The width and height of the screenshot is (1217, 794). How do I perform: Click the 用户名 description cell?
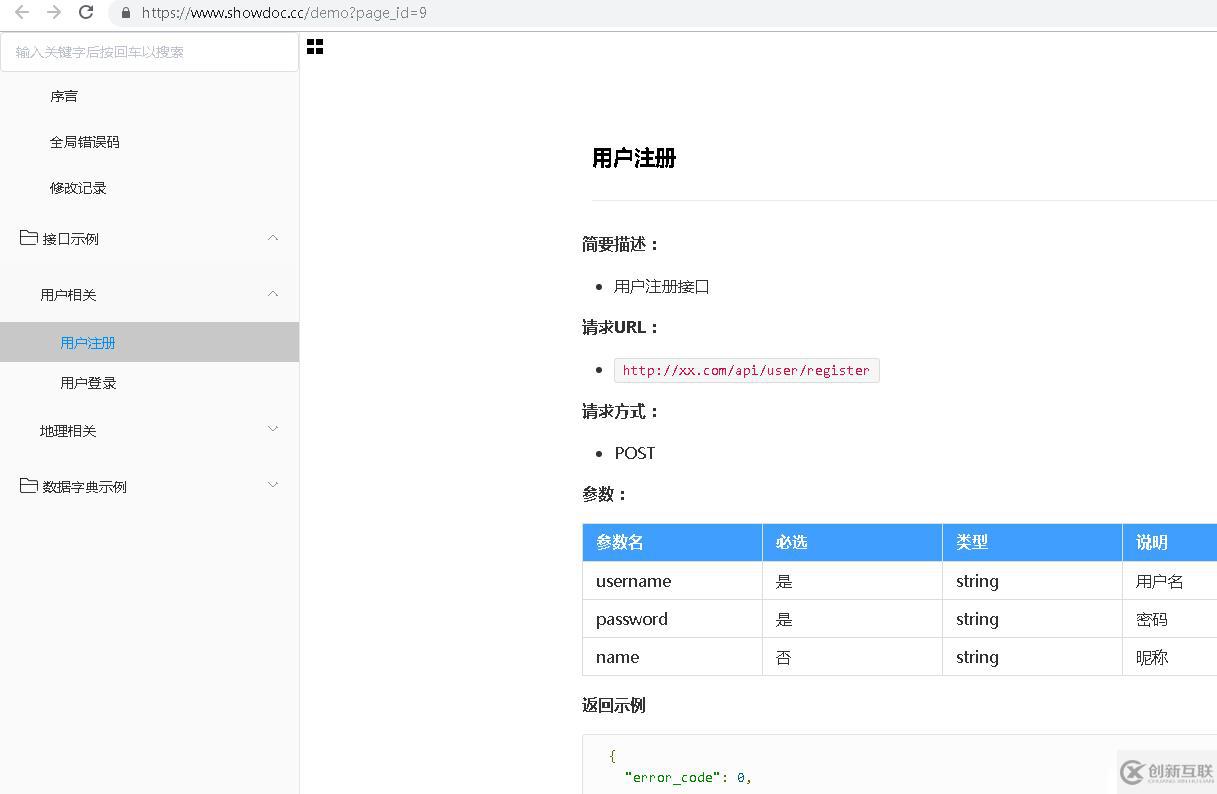[x=1169, y=581]
